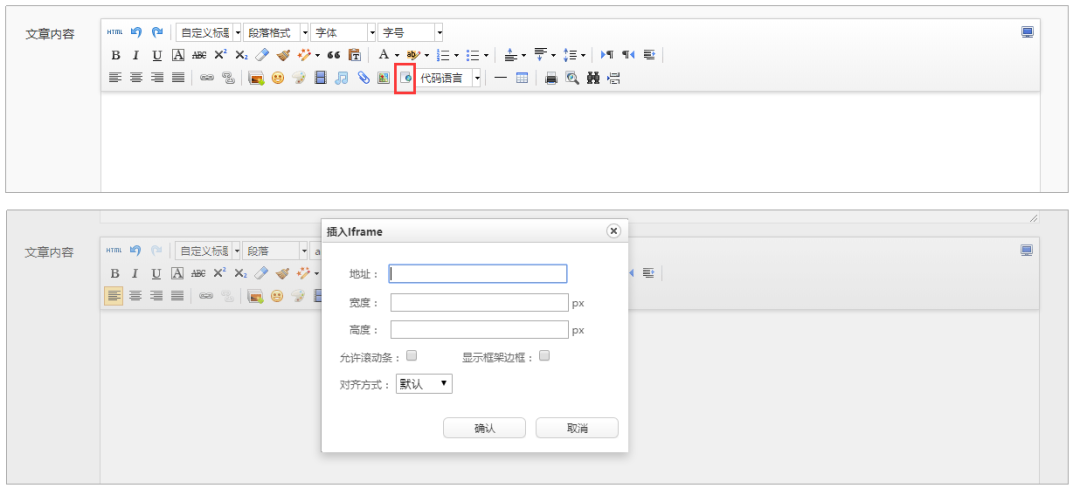This screenshot has width=1080, height=495.
Task: Open the 代码语言 dropdown
Action: pos(450,78)
